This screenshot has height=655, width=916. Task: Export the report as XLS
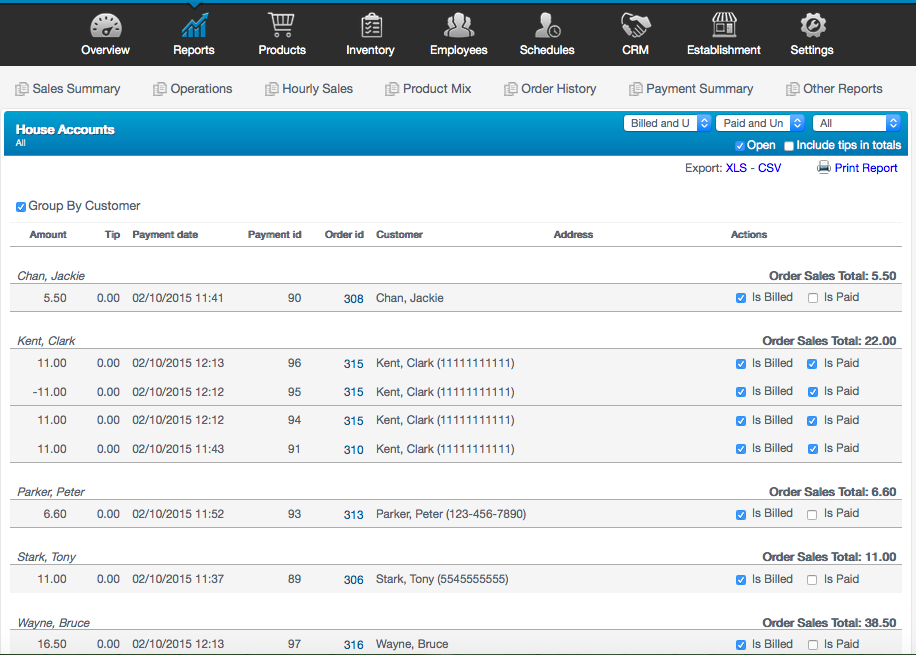coord(737,168)
